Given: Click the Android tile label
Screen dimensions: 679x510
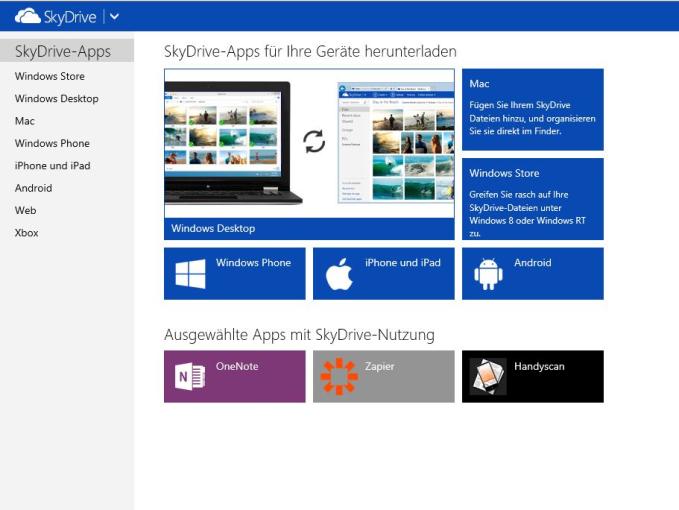Looking at the screenshot, I should [x=533, y=263].
